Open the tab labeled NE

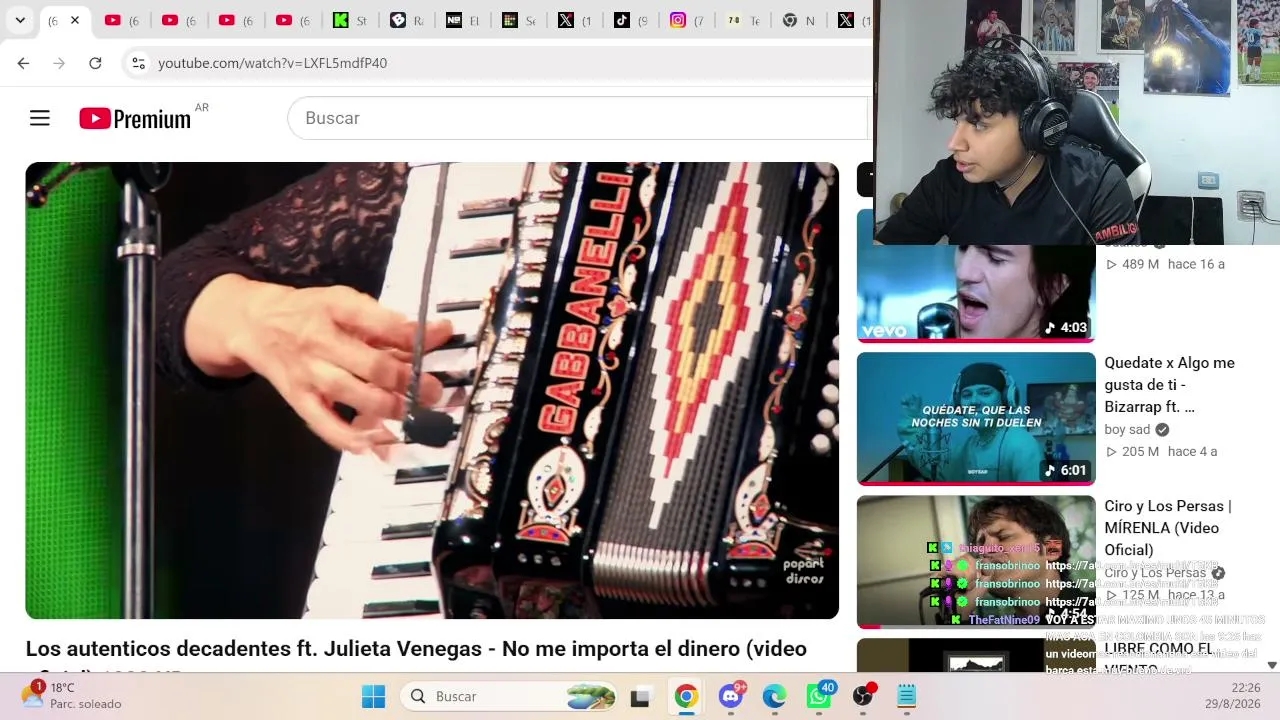pyautogui.click(x=463, y=20)
